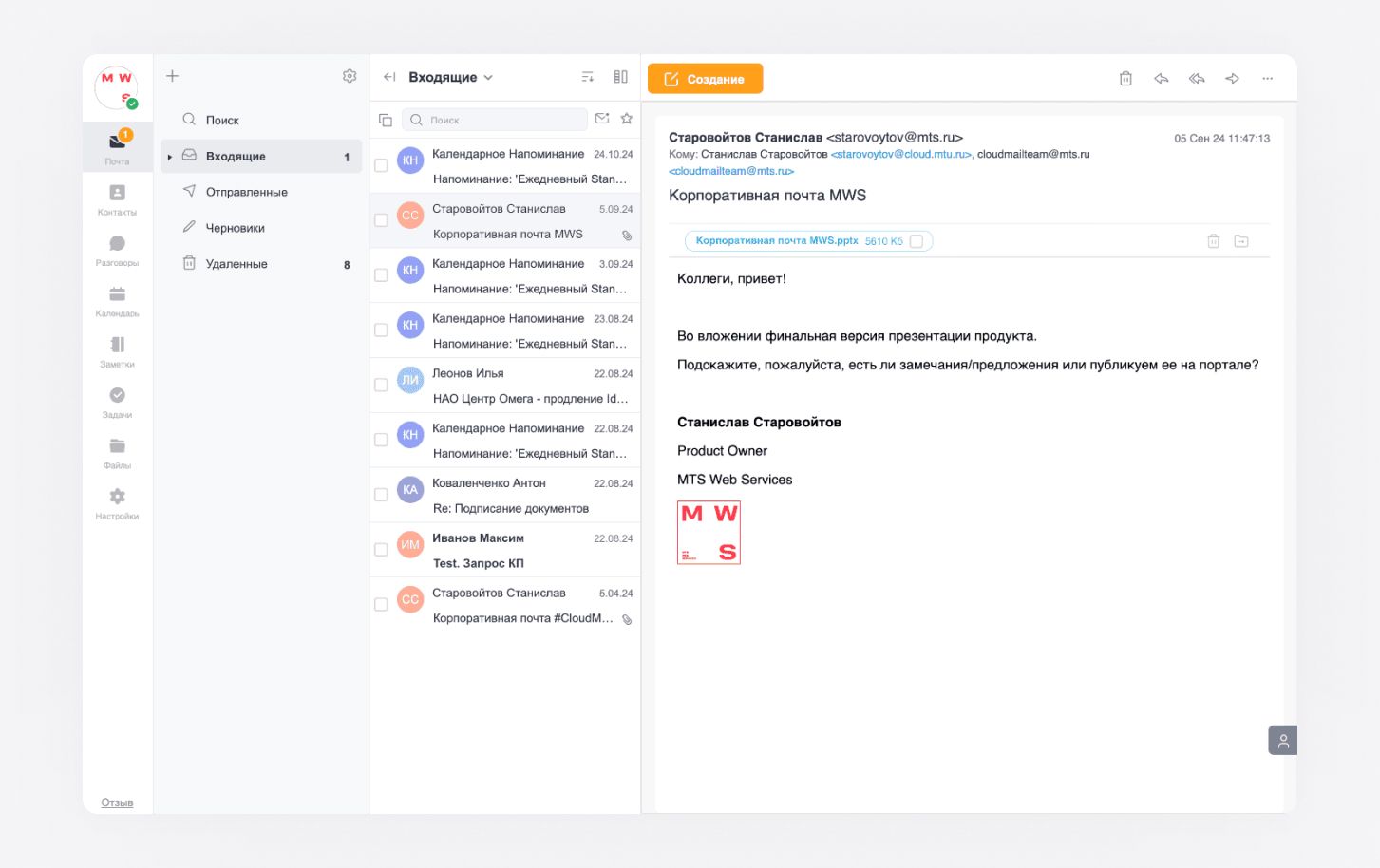Open the Входящие folder

pyautogui.click(x=261, y=156)
